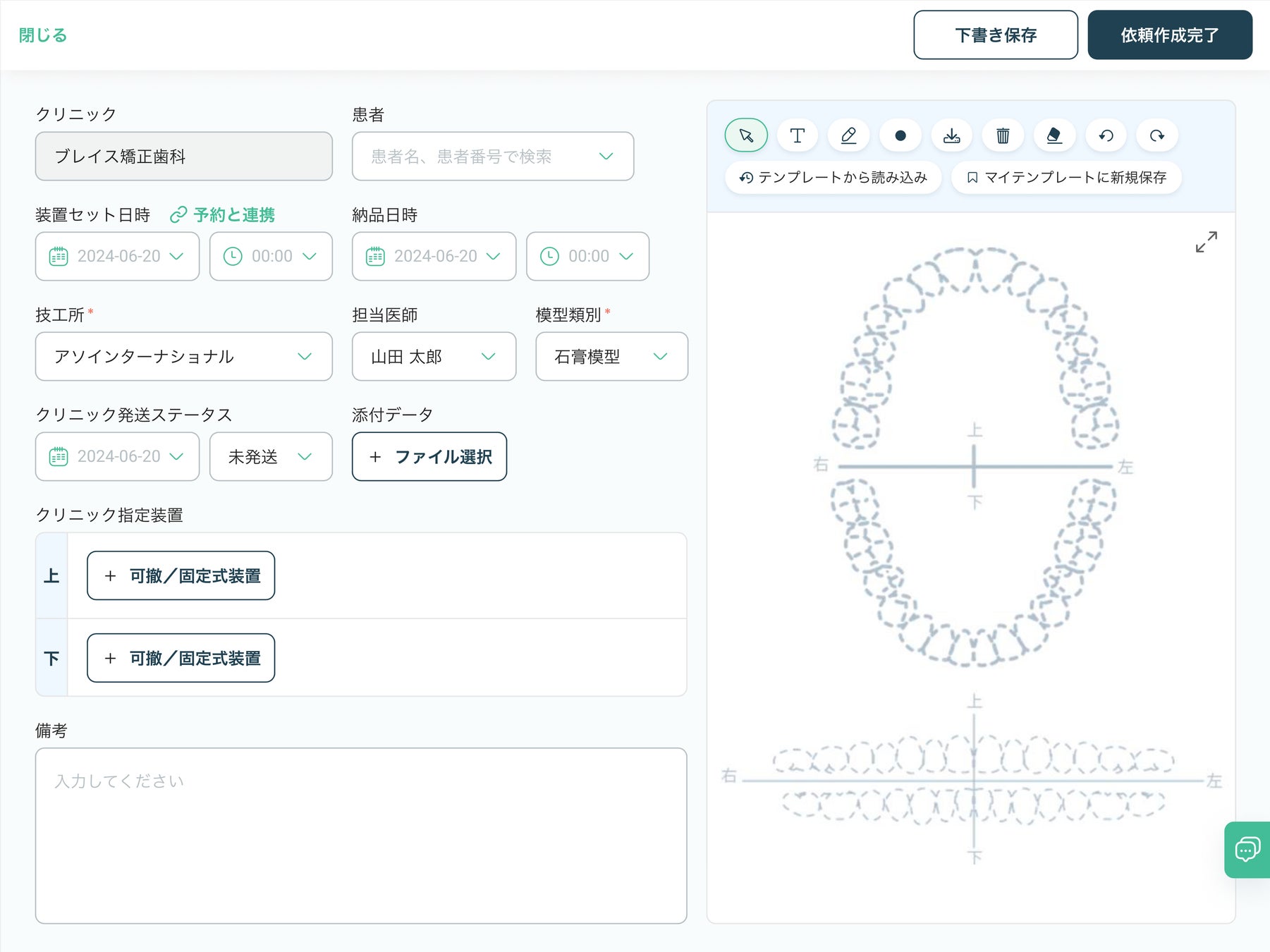
Task: Click the trash delete icon
Action: point(1003,135)
